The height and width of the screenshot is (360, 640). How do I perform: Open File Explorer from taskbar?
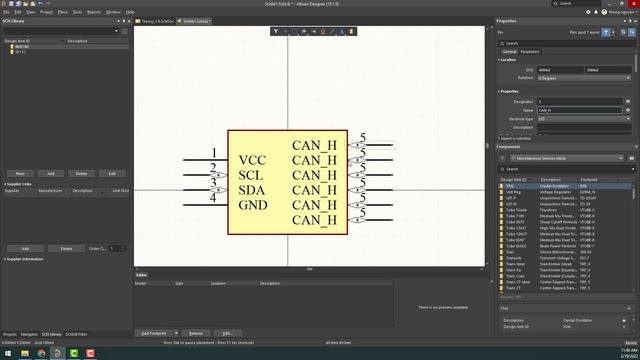tap(25, 353)
